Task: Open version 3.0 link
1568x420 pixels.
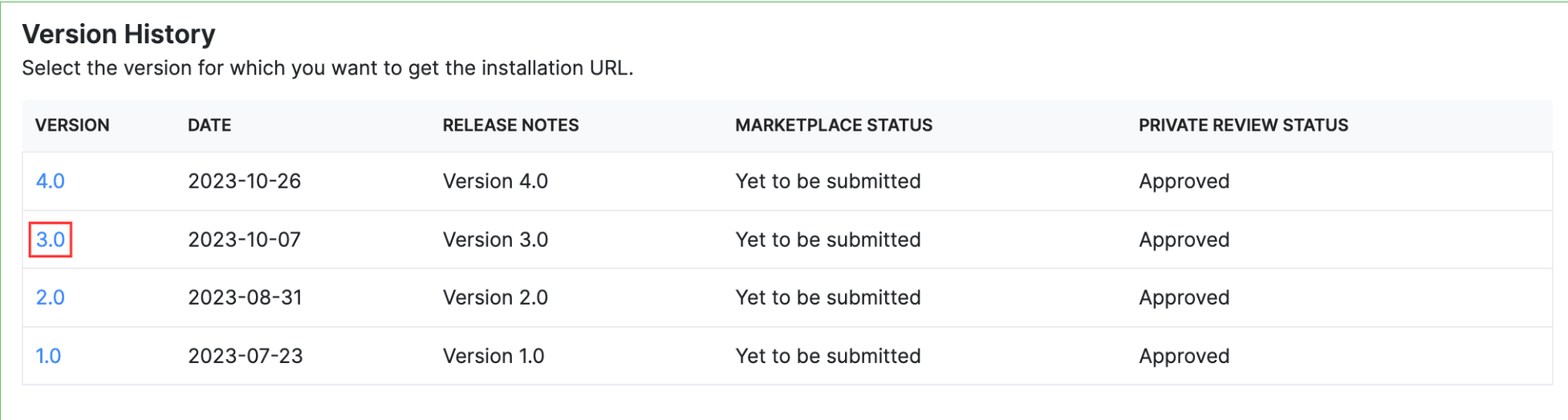Action: pos(50,240)
